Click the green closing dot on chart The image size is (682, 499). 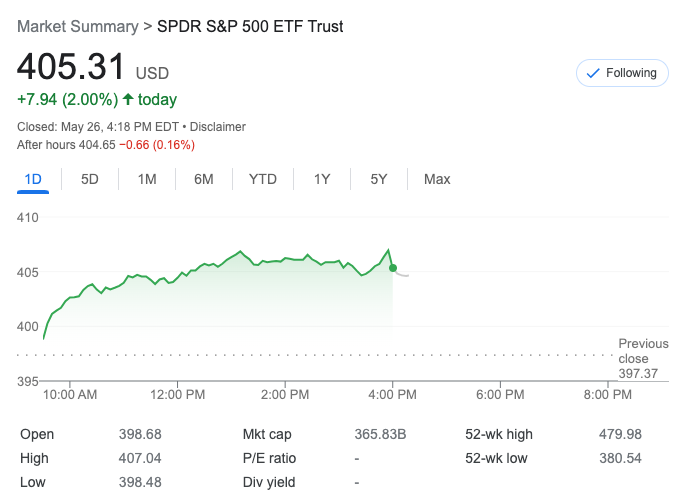[x=393, y=268]
